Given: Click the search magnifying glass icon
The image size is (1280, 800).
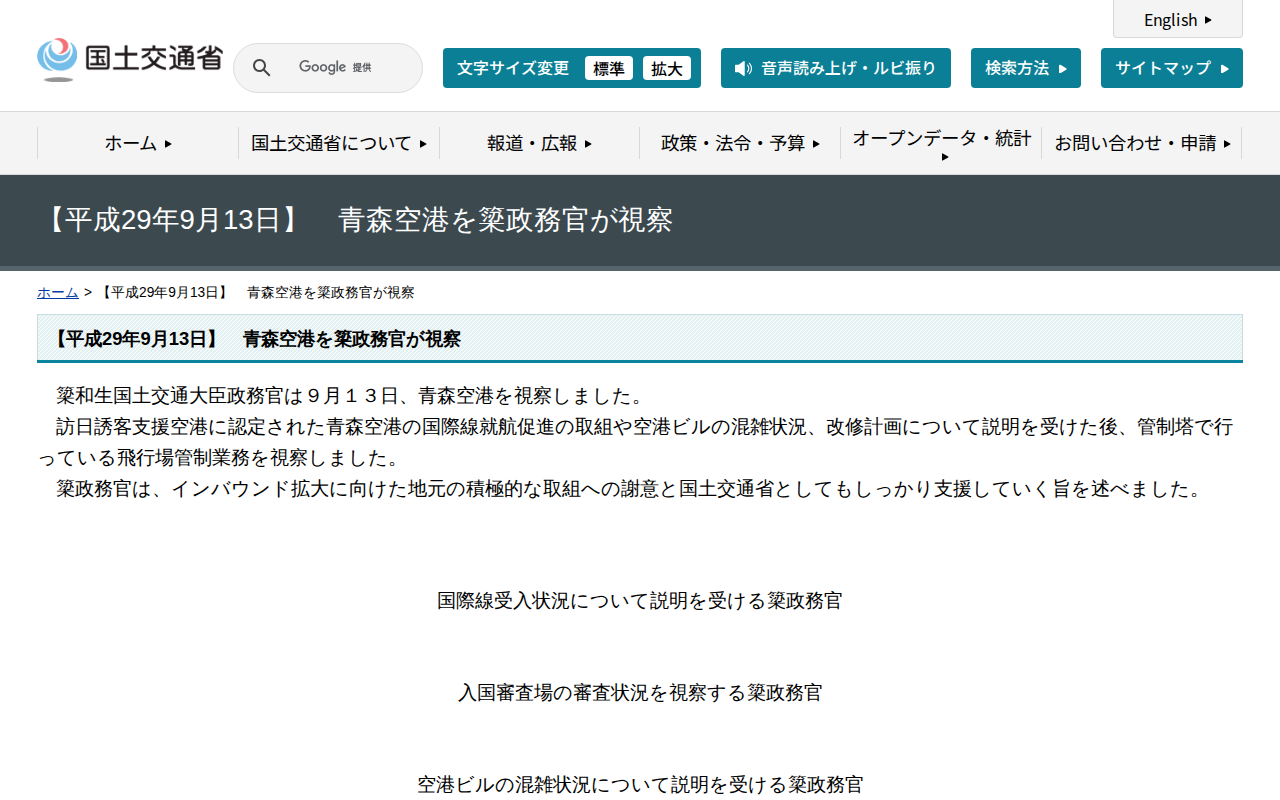Looking at the screenshot, I should [261, 67].
